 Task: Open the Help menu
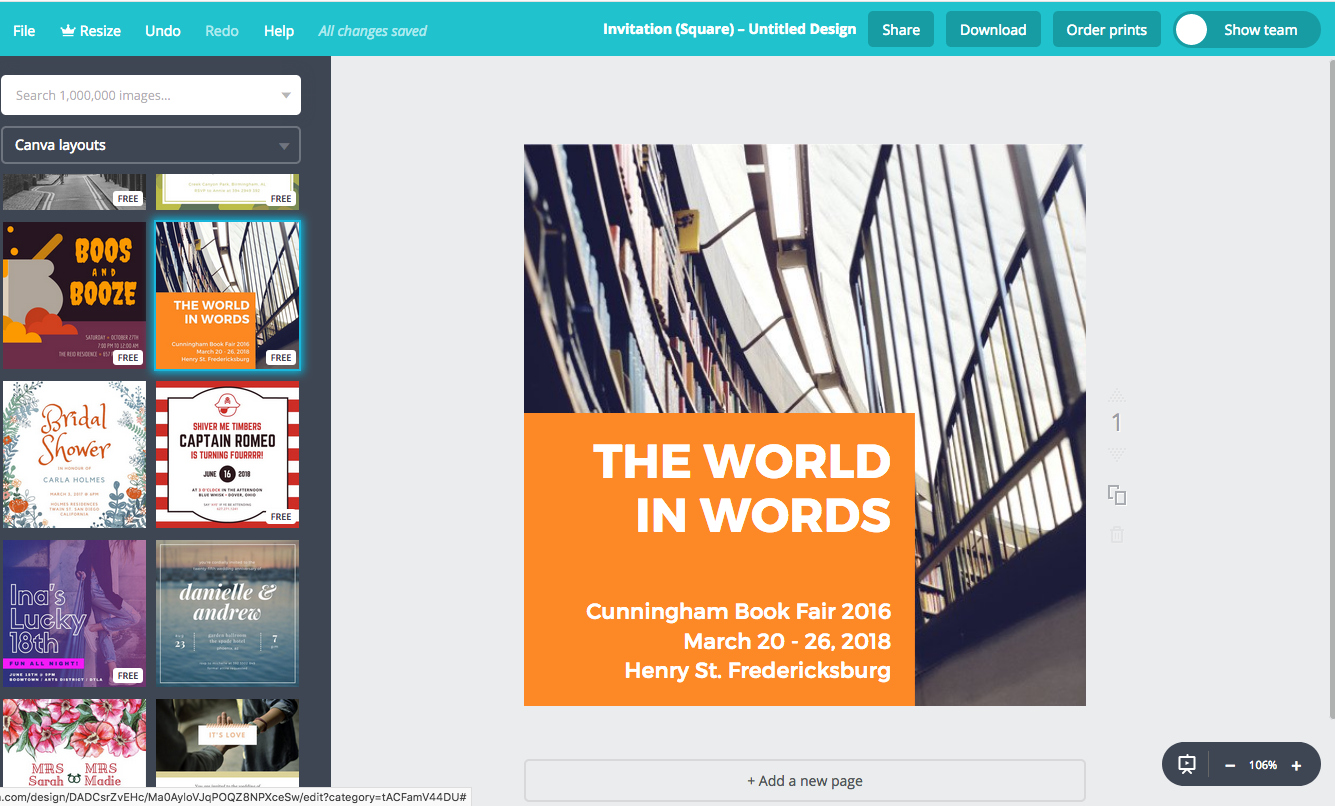pyautogui.click(x=279, y=30)
